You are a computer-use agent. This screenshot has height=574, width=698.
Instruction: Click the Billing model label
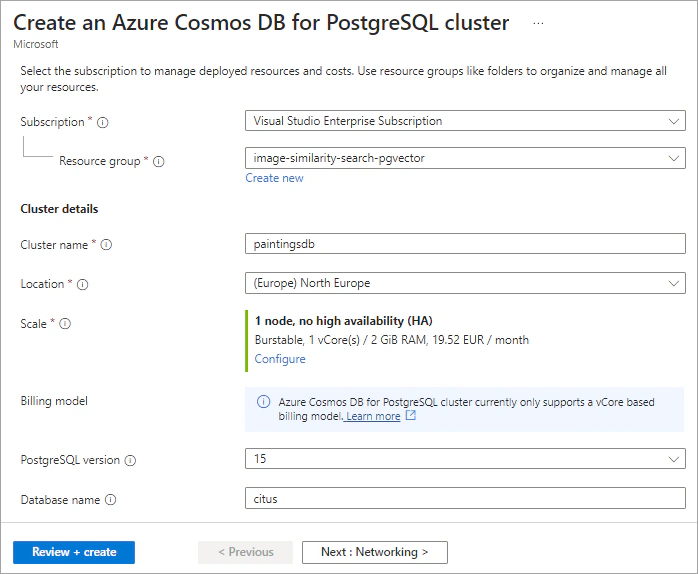pos(54,401)
